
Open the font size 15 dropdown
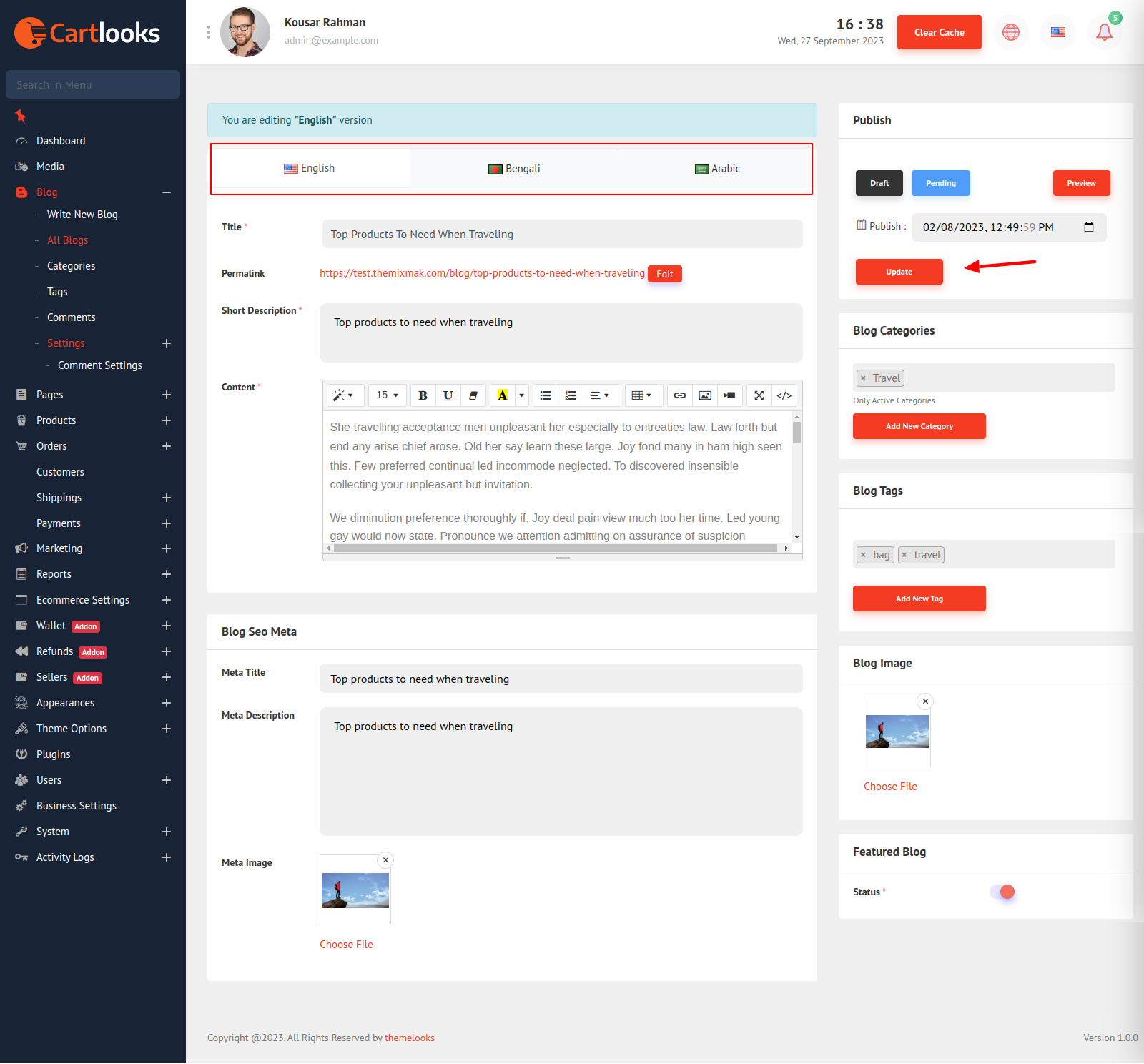(x=387, y=395)
